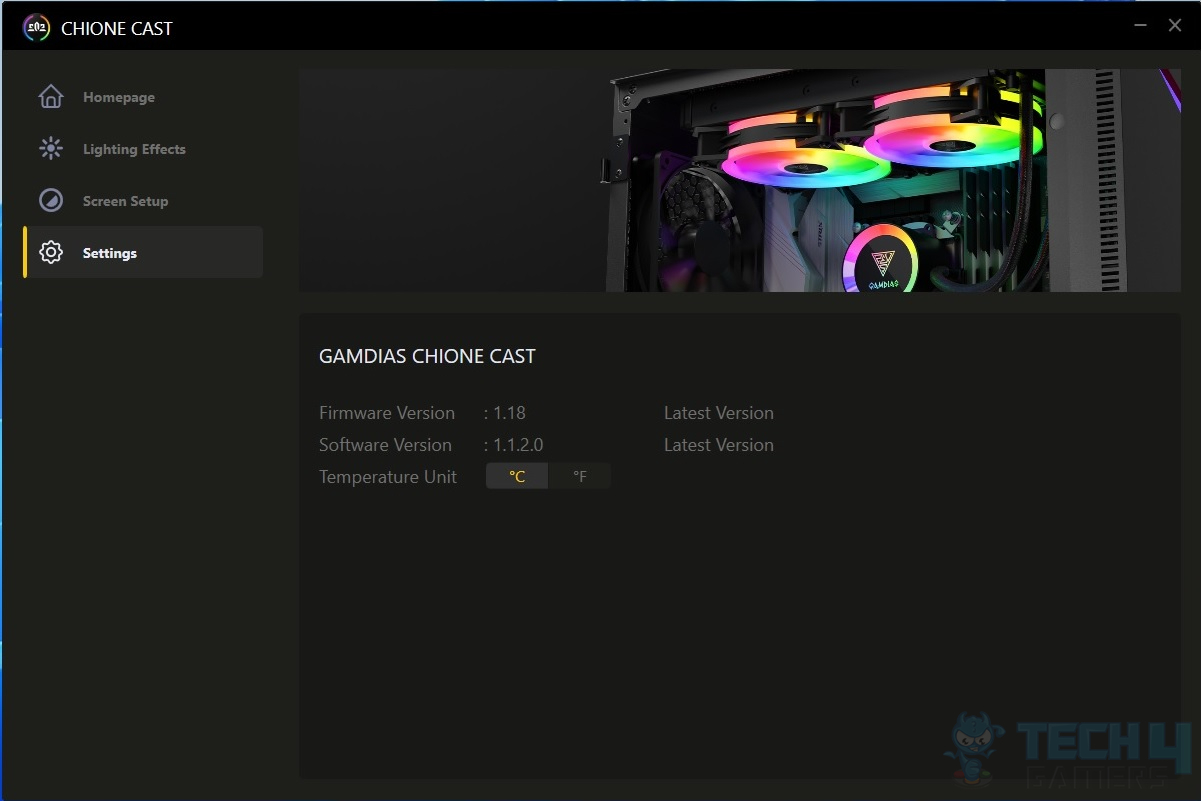Click the 'GAMDIAS CHIONE CAST' heading
This screenshot has height=801, width=1202.
pyautogui.click(x=427, y=356)
